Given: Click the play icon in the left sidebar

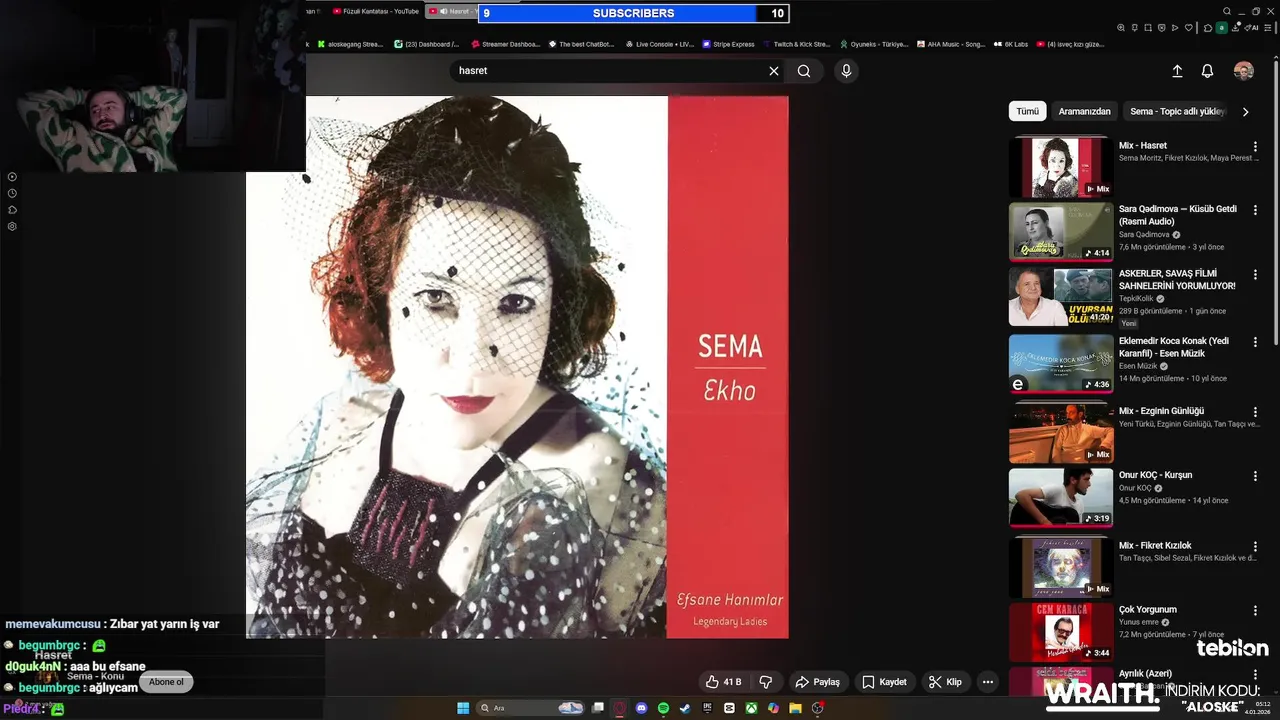Looking at the screenshot, I should [x=12, y=177].
